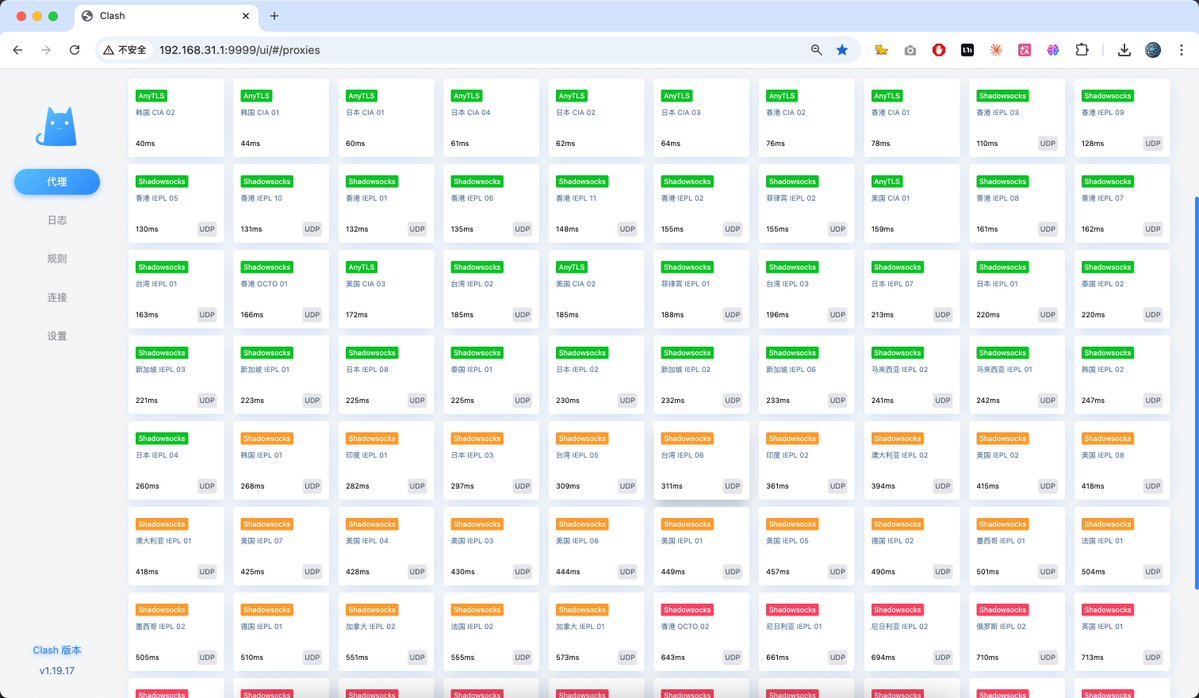Open the 规则 (Rules) sidebar tab
This screenshot has height=698, width=1199.
[x=57, y=258]
